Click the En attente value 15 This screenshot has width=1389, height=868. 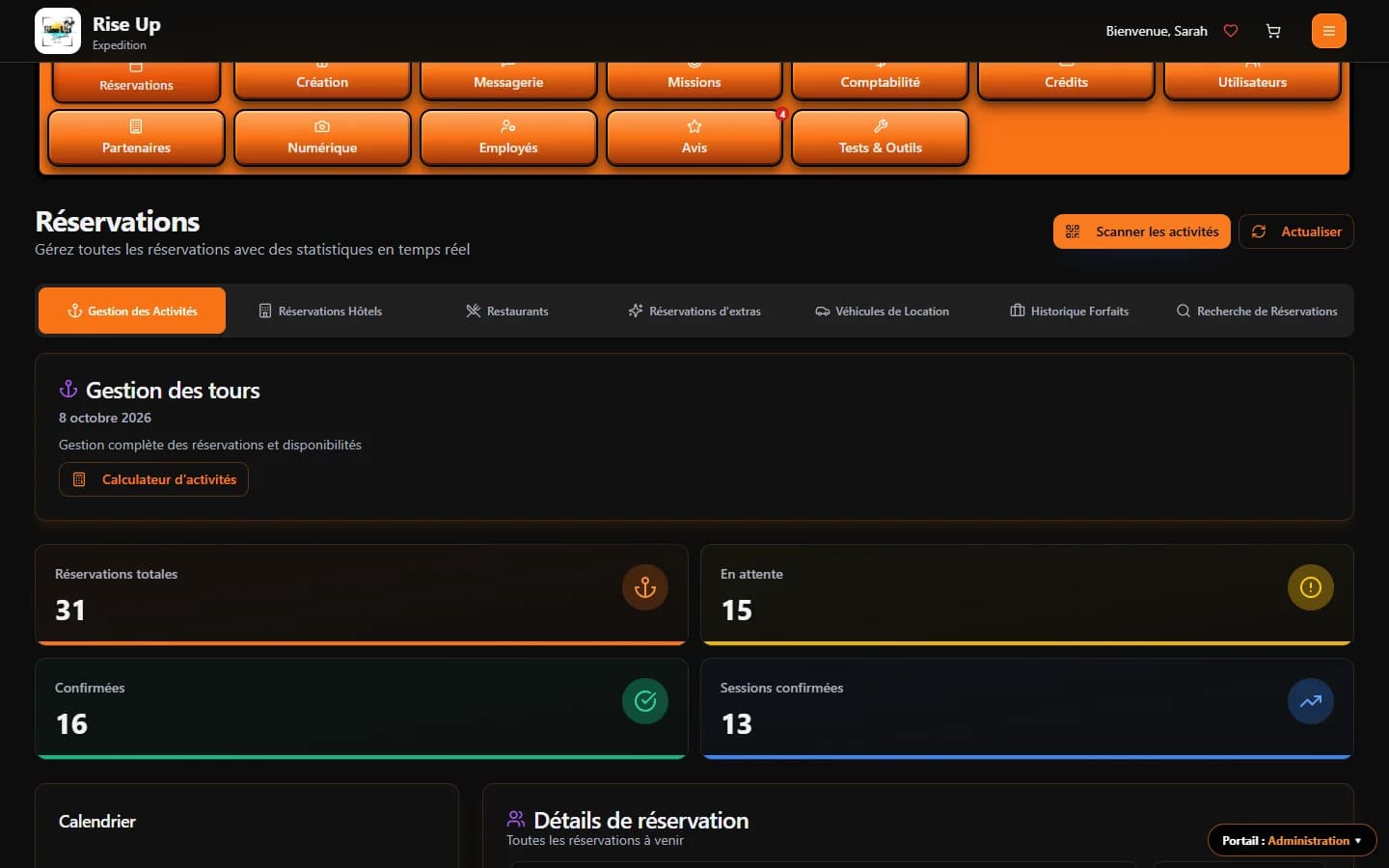coord(737,610)
